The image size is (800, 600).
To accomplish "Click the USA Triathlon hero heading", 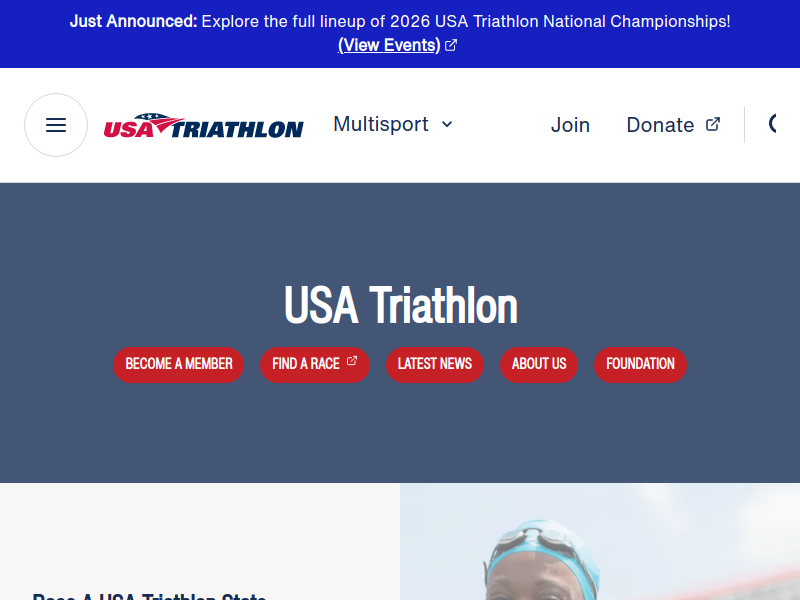I will 400,305.
